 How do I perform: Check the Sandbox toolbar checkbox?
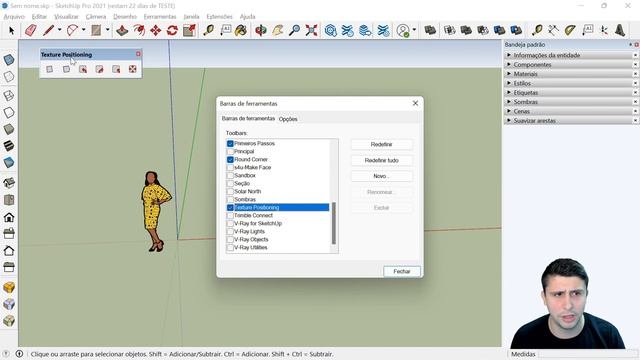pyautogui.click(x=230, y=176)
